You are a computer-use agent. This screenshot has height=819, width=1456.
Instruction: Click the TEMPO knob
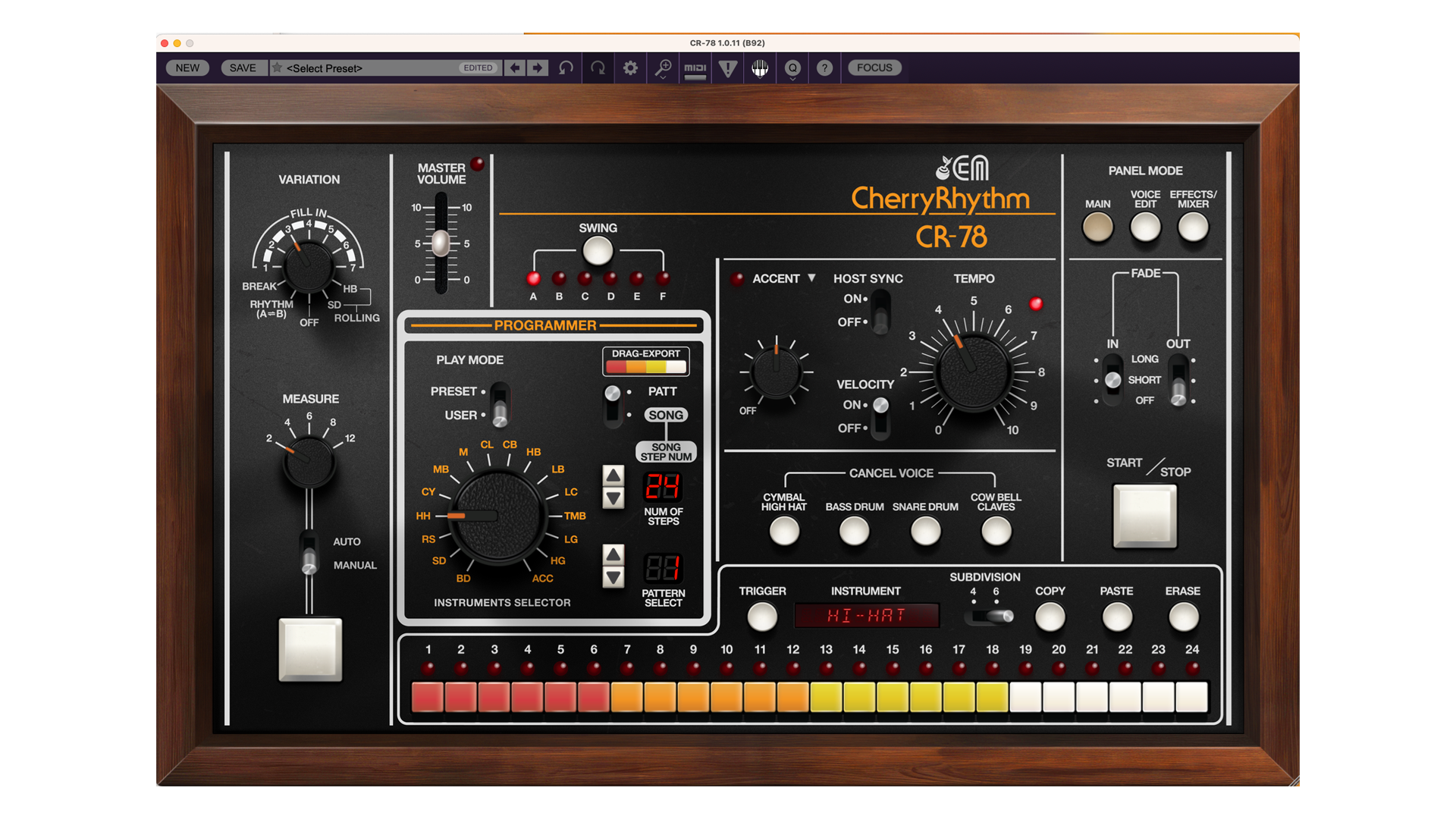point(974,372)
